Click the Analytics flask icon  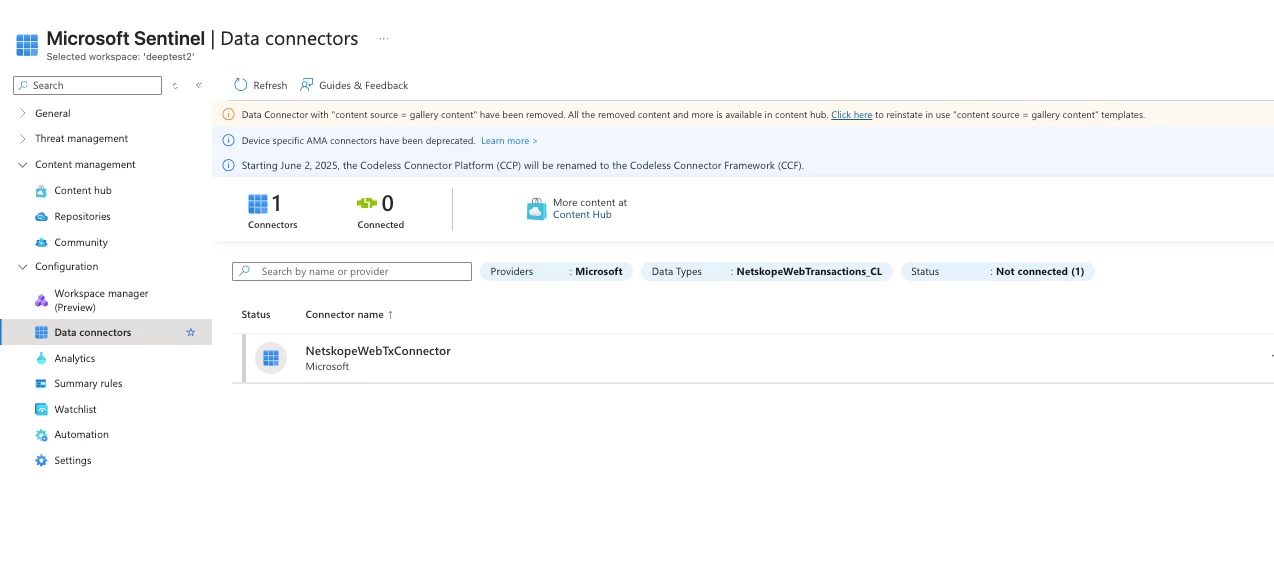click(41, 358)
